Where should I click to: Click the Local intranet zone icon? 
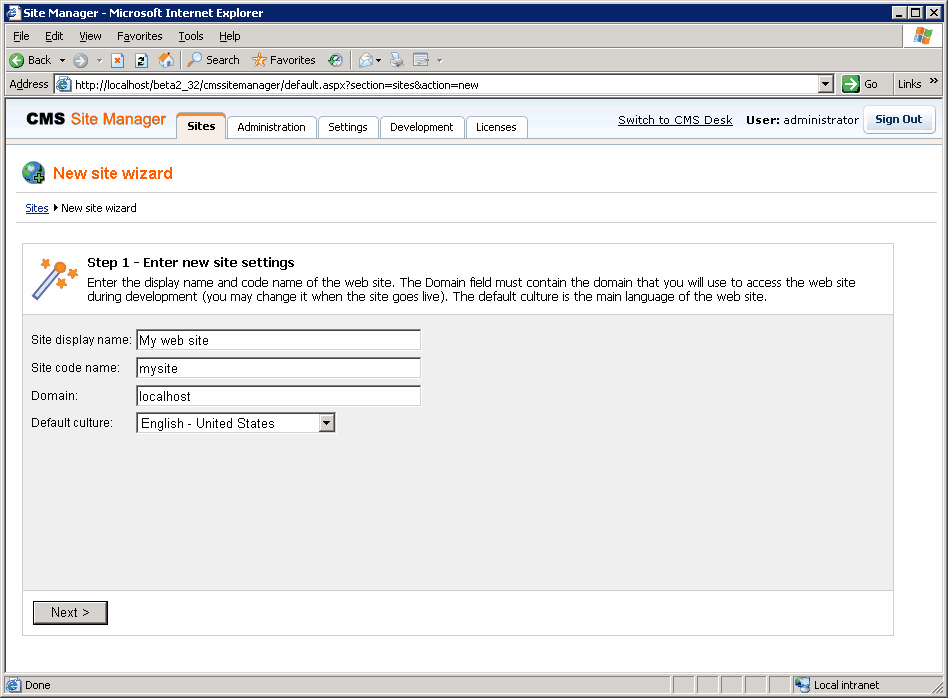(802, 685)
